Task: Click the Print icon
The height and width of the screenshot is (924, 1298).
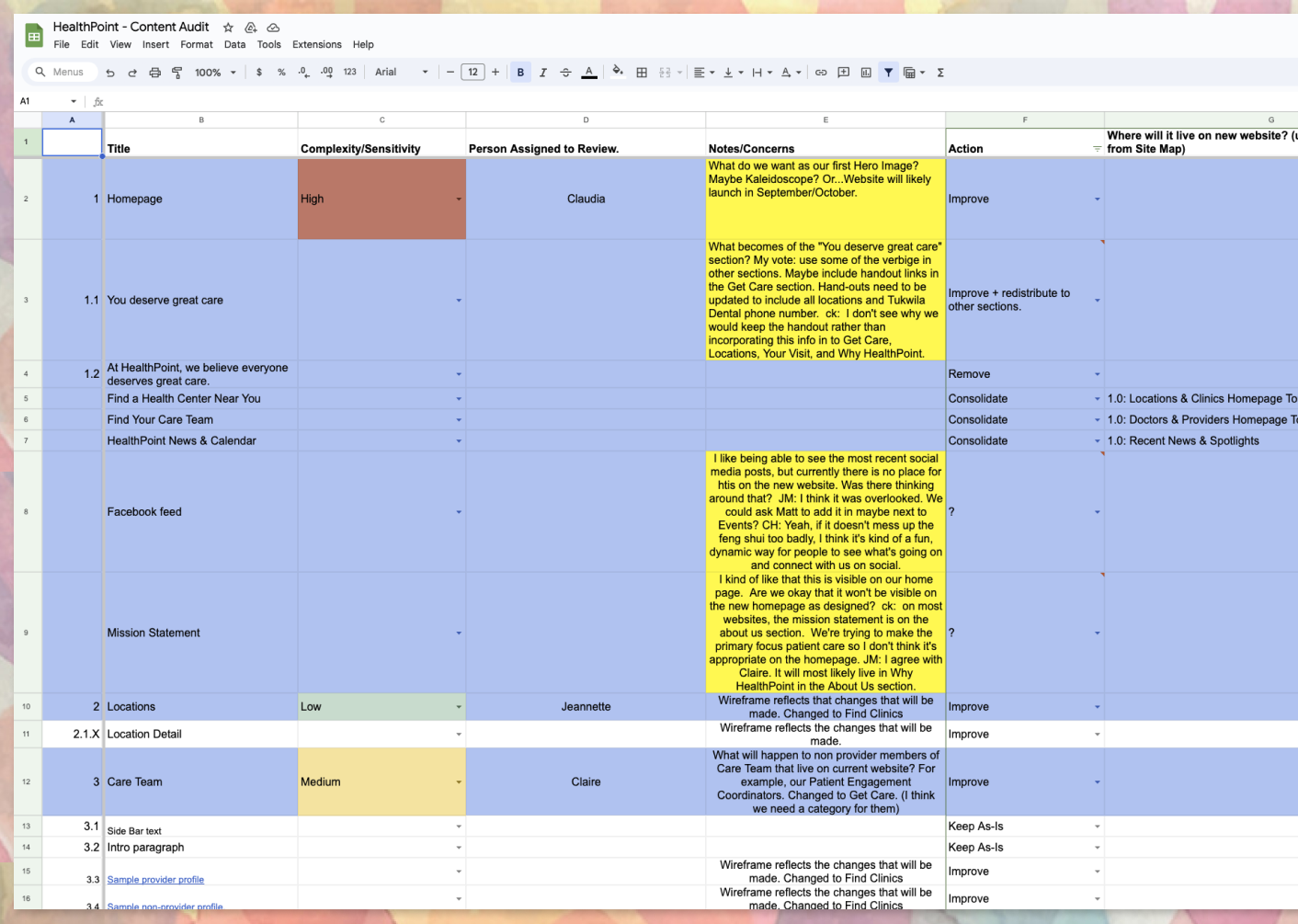Action: (x=154, y=73)
